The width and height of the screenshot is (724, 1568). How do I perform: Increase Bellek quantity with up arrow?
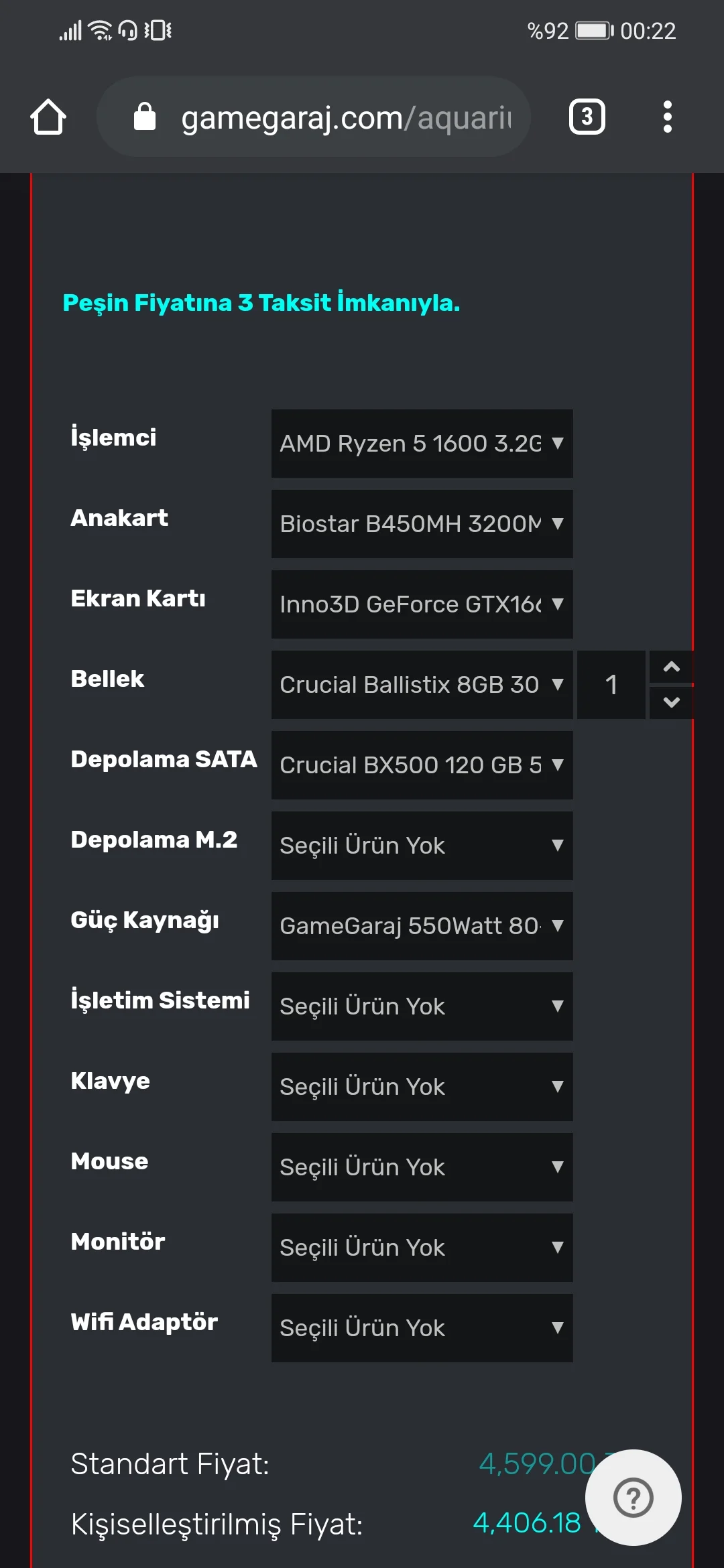click(671, 667)
